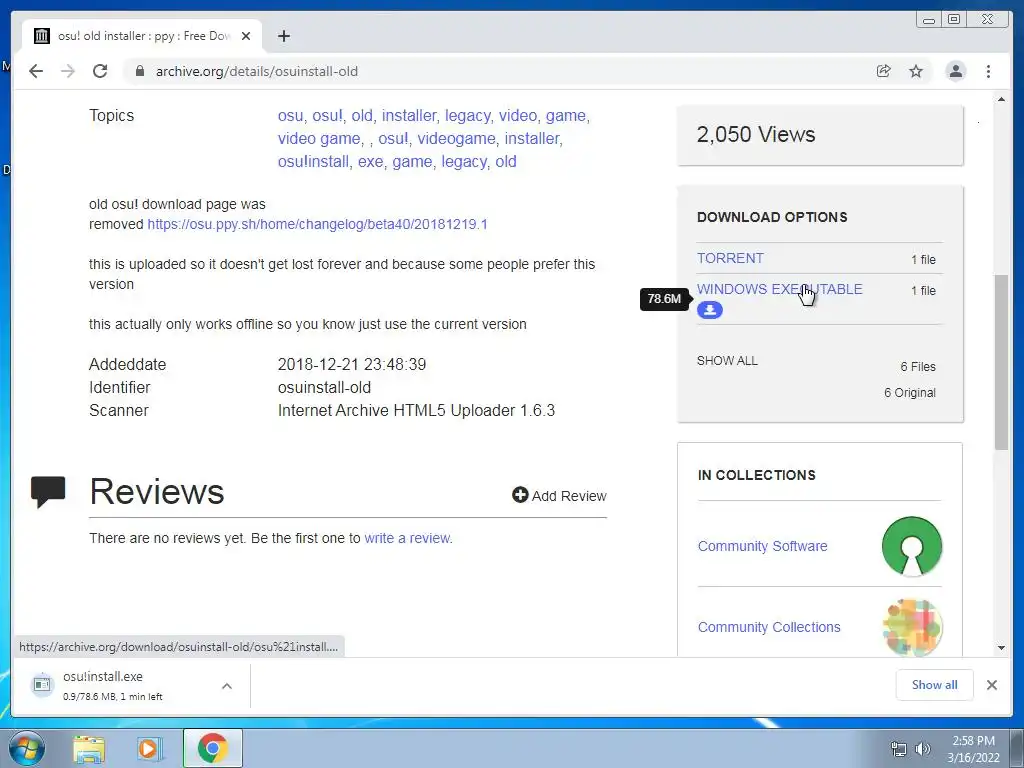Click the address bar URL field
This screenshot has width=1024, height=768.
496,71
